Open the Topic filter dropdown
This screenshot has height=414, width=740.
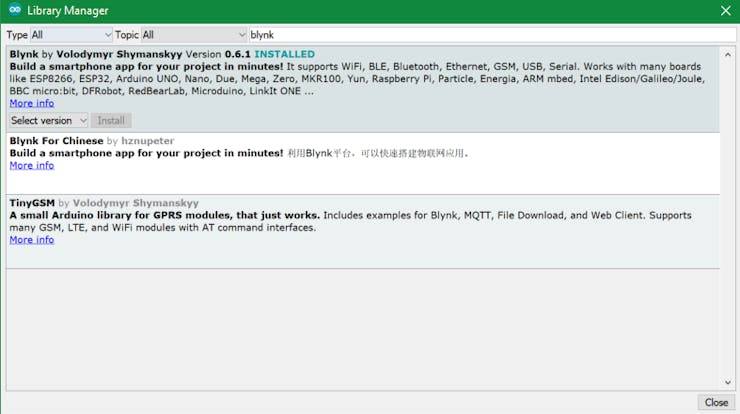[x=194, y=35]
